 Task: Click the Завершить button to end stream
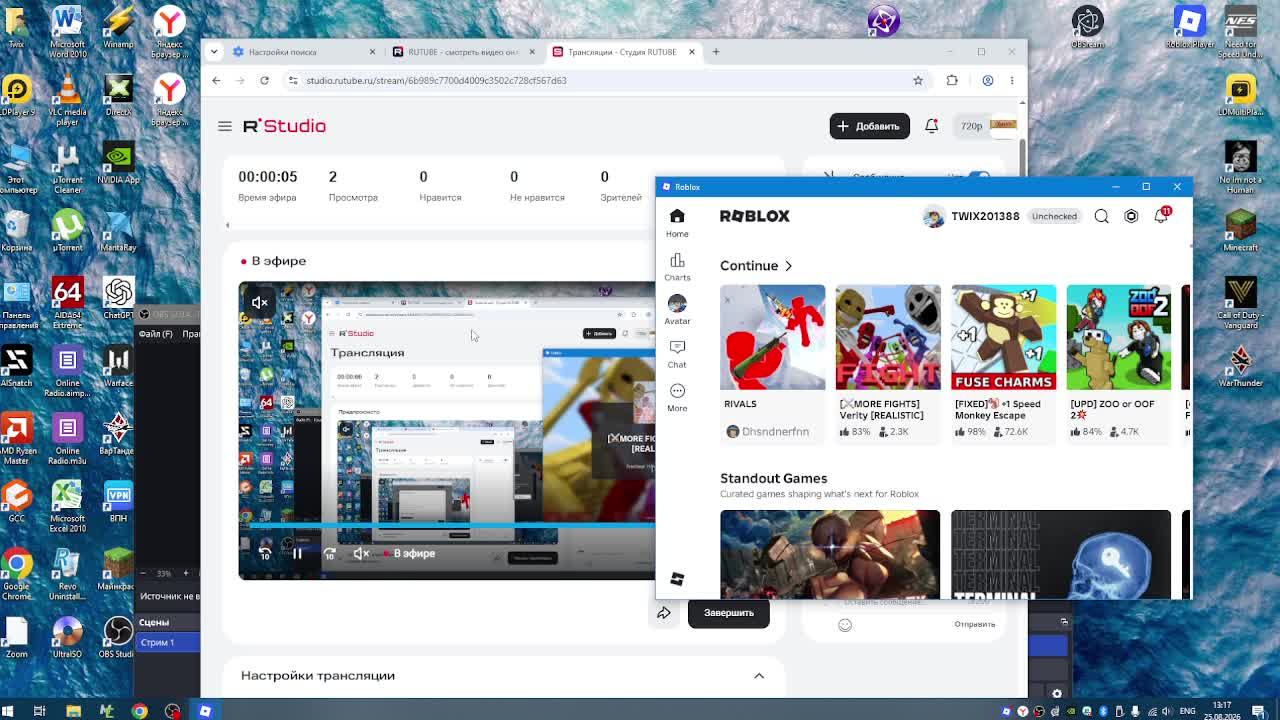729,613
